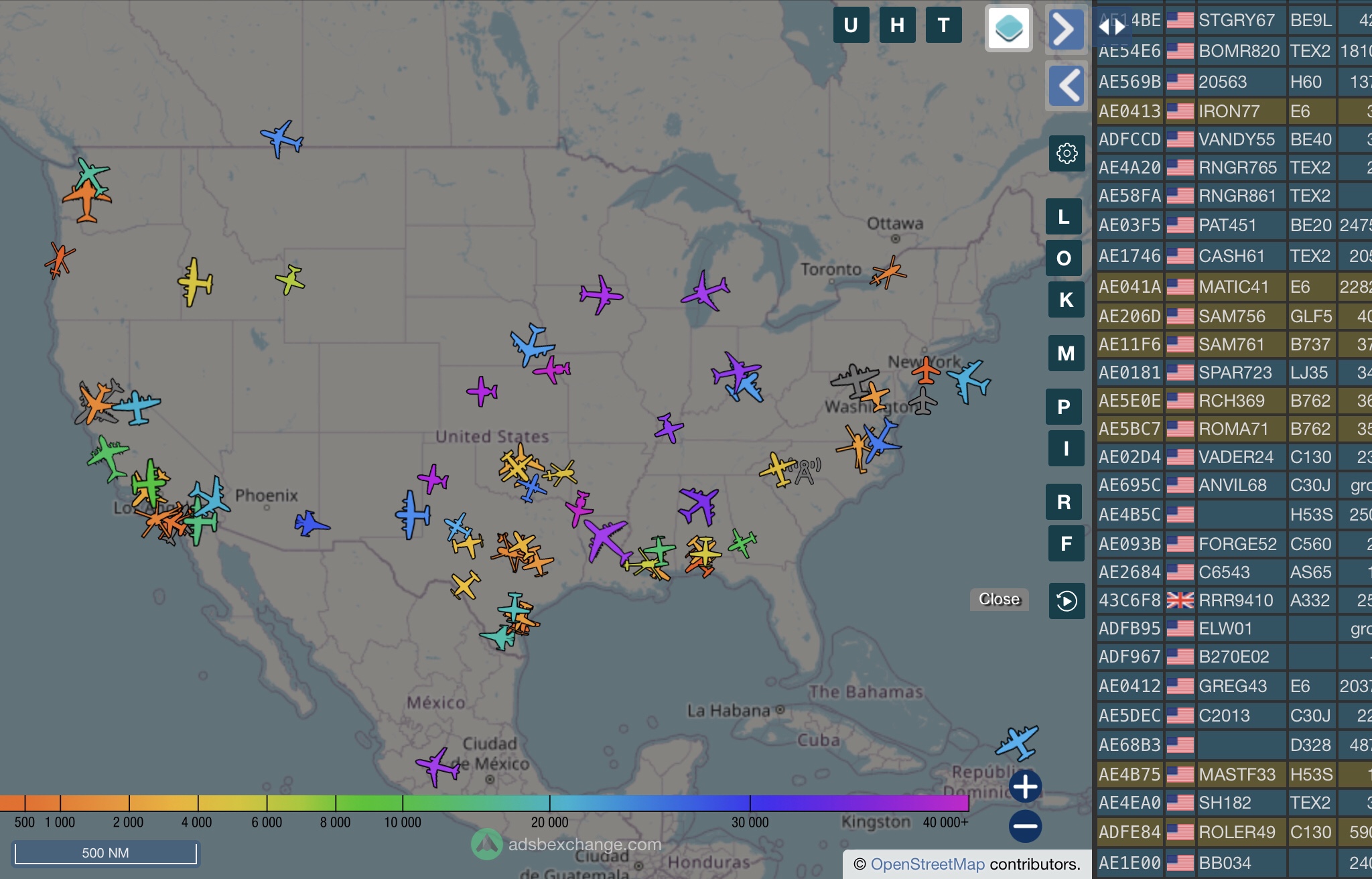Select the VADER24 row
The image size is (1372, 879).
tap(1234, 457)
